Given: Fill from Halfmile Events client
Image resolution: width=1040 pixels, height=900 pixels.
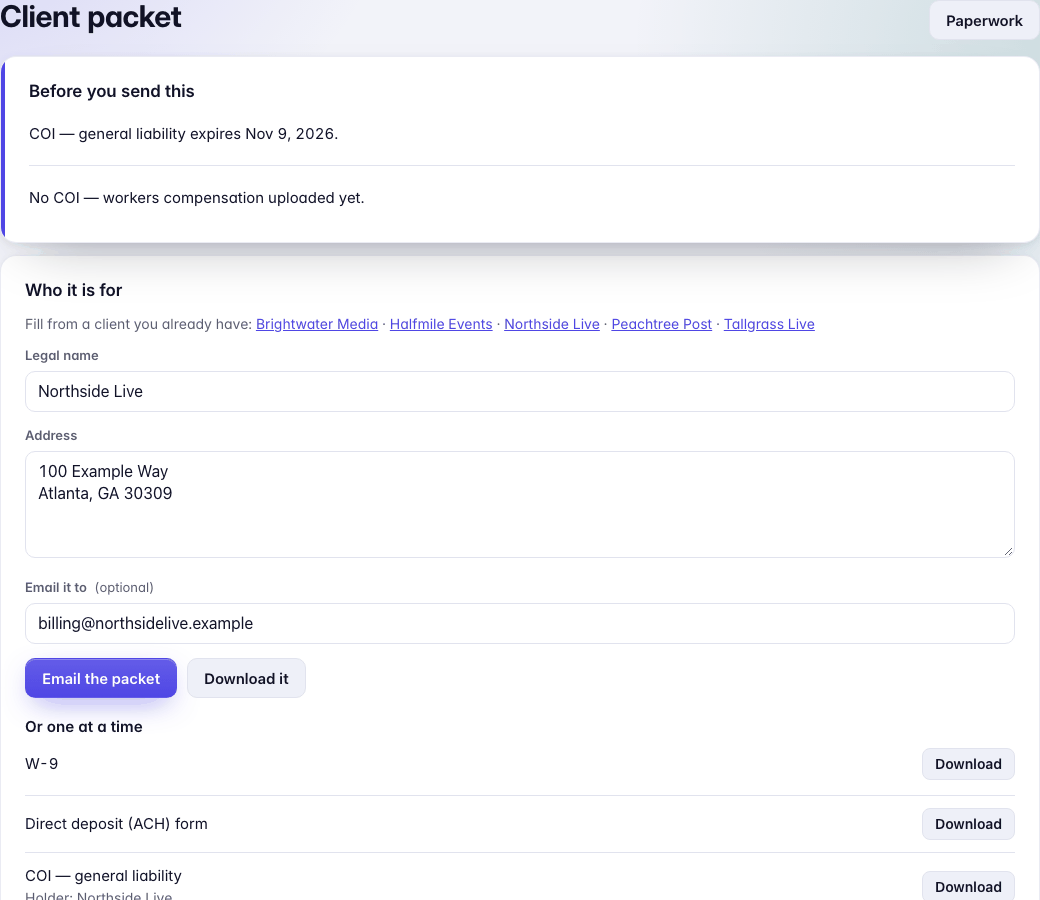Looking at the screenshot, I should 441,324.
